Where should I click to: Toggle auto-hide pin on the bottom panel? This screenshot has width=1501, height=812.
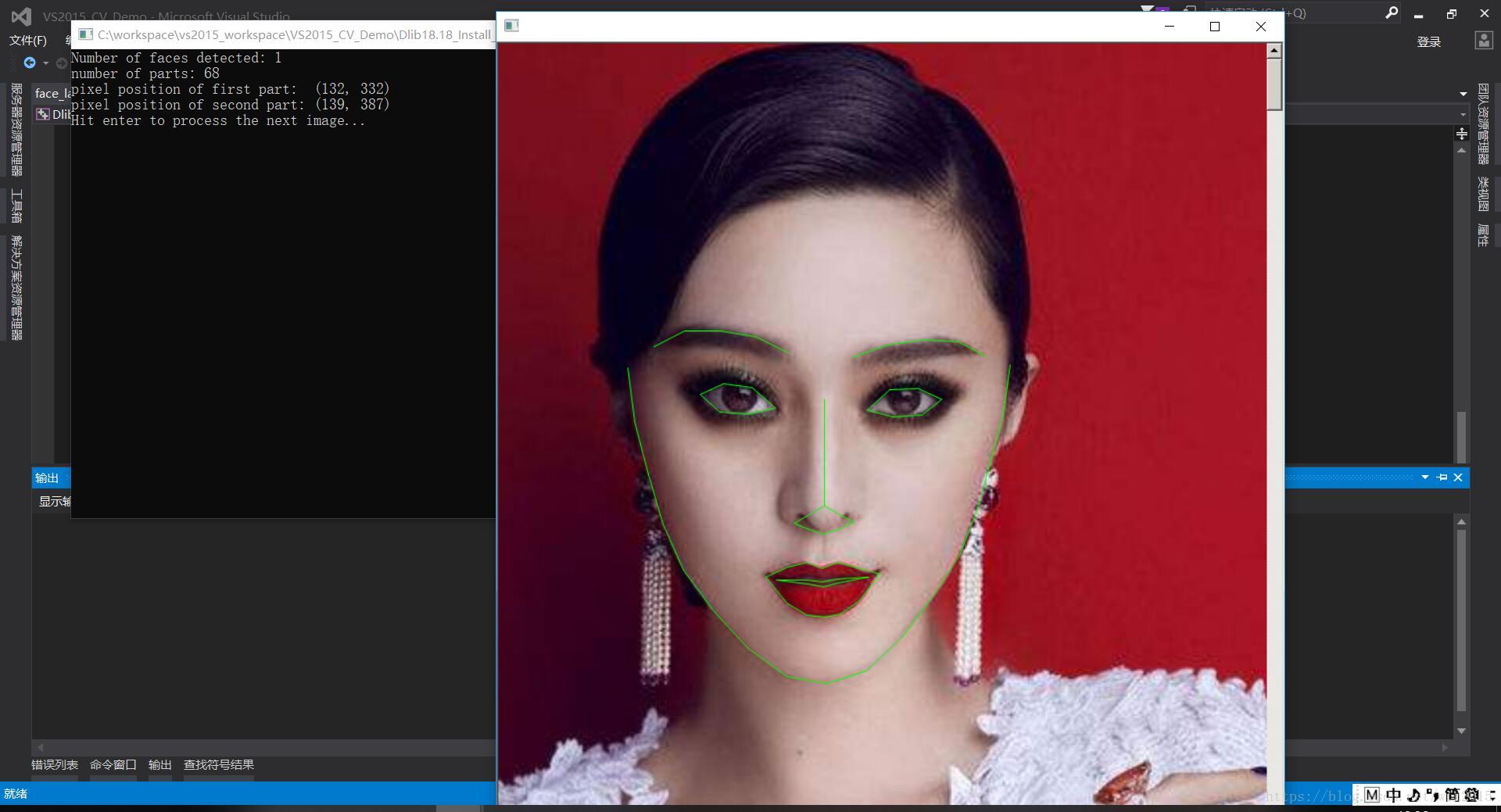click(x=1442, y=478)
